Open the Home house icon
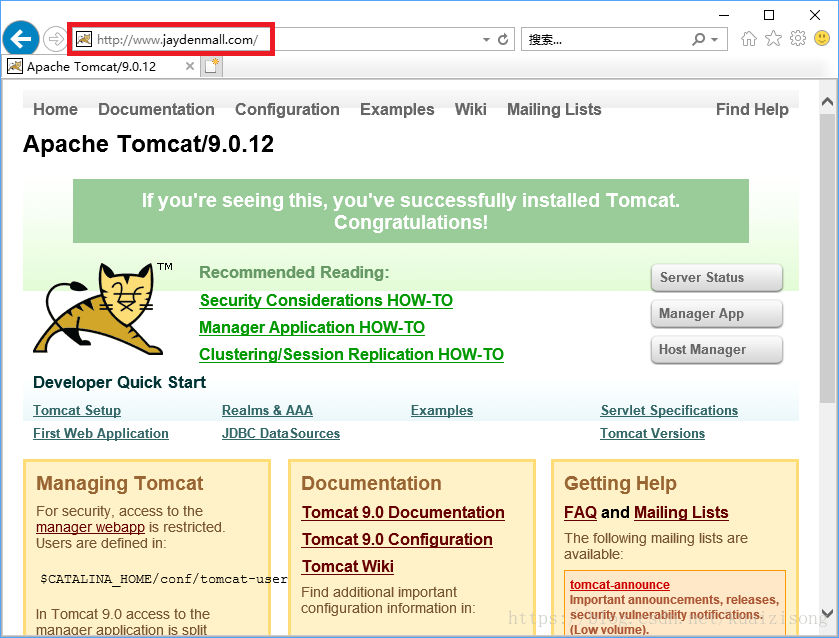The height and width of the screenshot is (638, 839). pyautogui.click(x=749, y=39)
